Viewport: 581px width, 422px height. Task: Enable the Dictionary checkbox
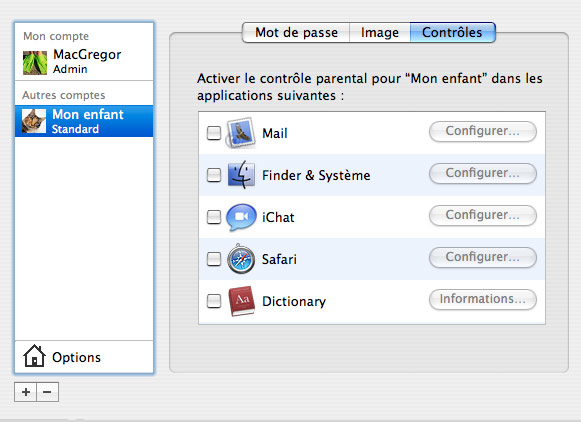214,301
